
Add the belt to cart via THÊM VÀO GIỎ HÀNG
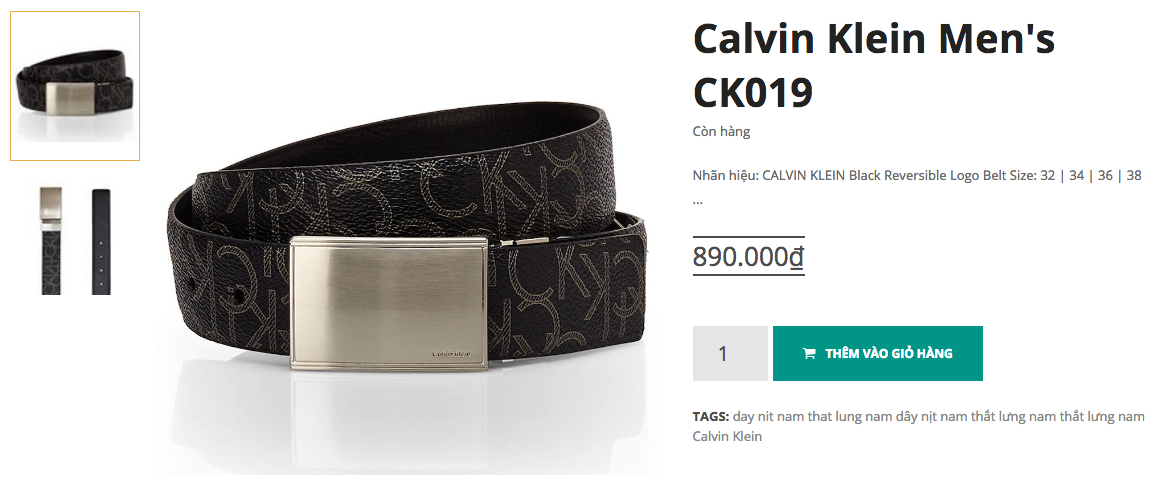click(x=877, y=354)
